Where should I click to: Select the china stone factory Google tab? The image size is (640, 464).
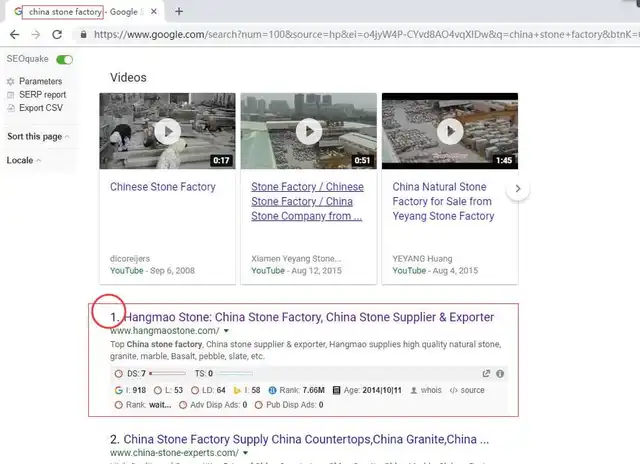83,11
